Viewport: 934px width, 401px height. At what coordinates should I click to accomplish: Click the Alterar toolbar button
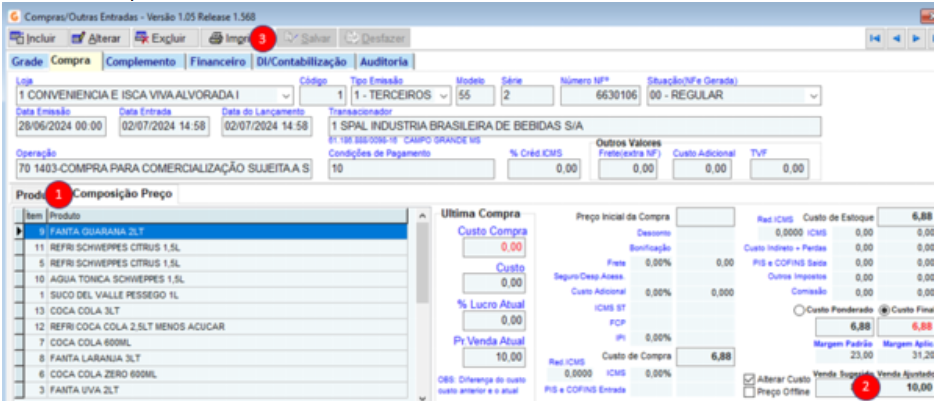95,39
